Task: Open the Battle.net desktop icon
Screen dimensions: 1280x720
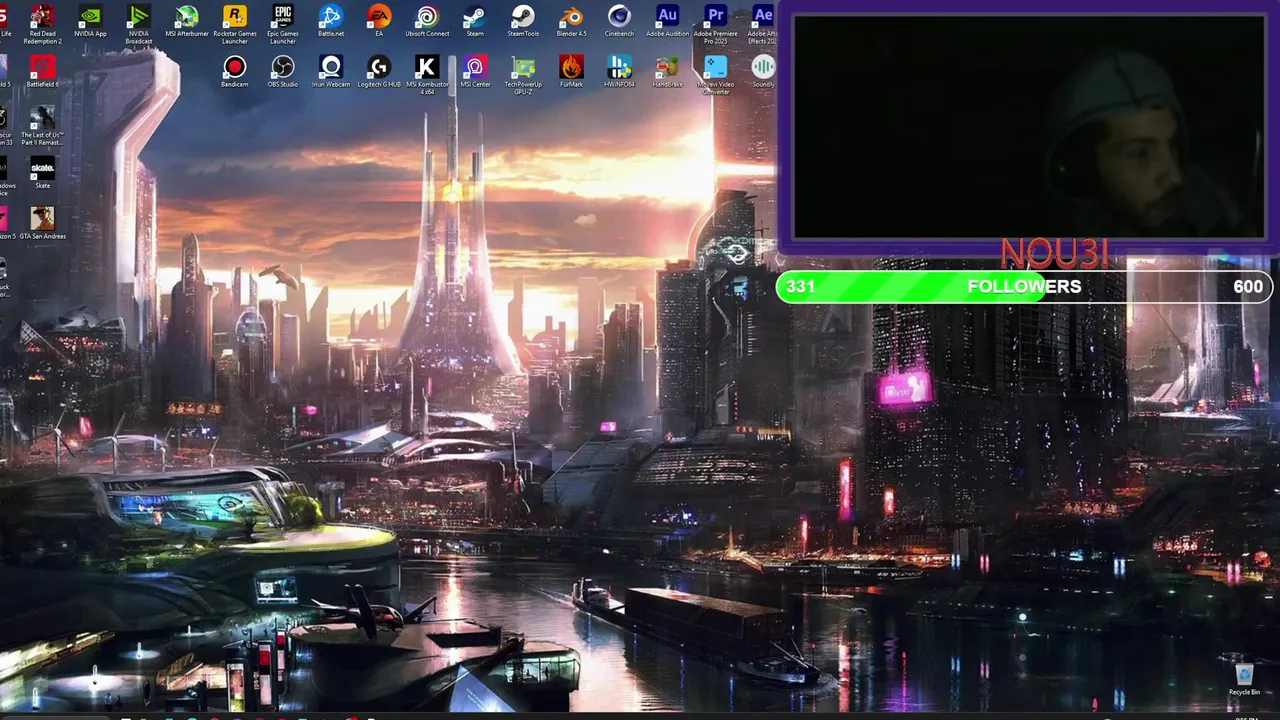Action: point(331,22)
